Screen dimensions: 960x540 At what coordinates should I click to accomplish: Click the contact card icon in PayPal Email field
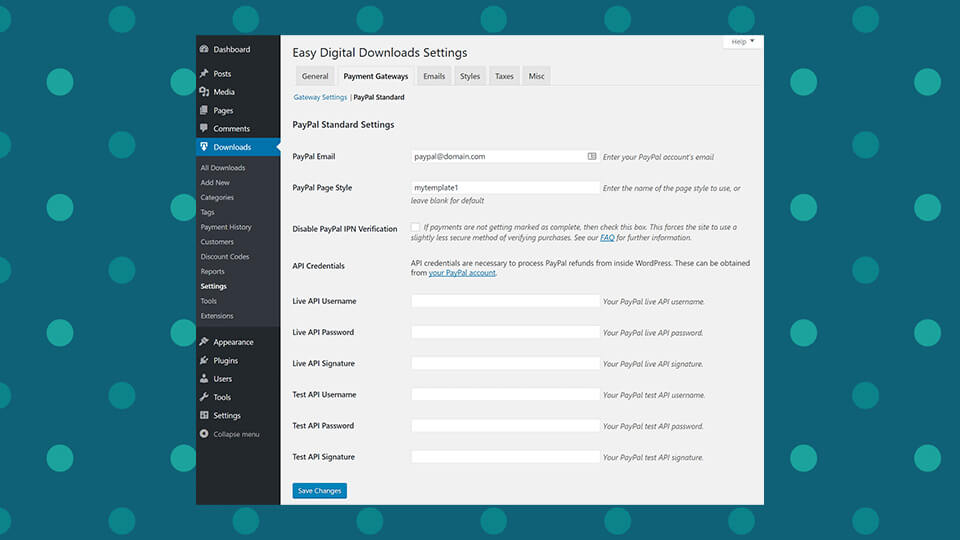591,156
